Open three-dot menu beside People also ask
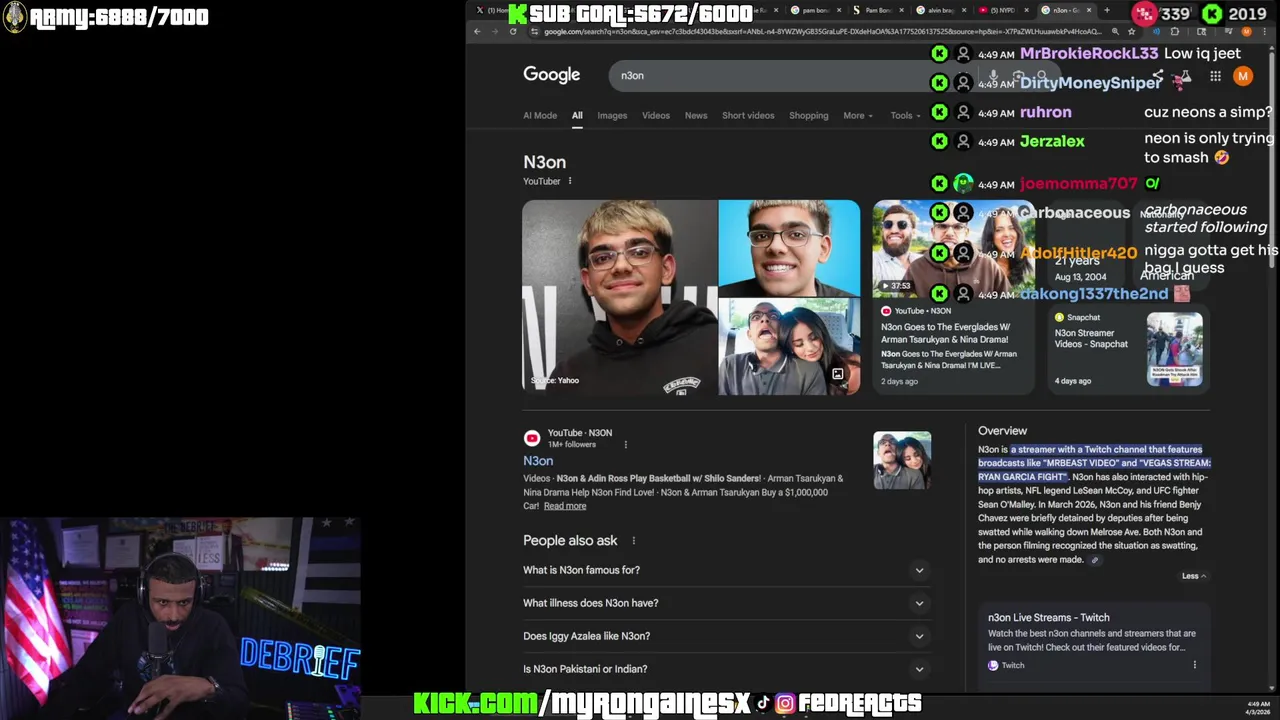The height and width of the screenshot is (720, 1280). point(633,541)
